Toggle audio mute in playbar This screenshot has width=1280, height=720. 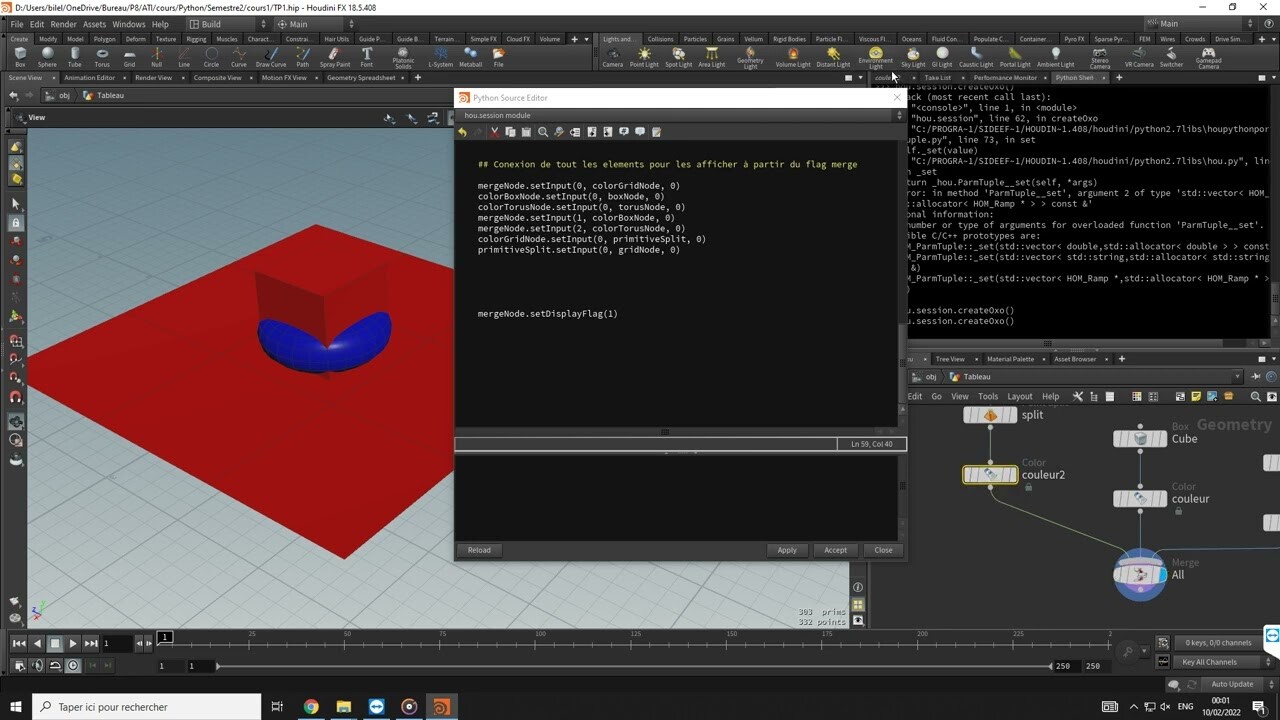[38, 666]
